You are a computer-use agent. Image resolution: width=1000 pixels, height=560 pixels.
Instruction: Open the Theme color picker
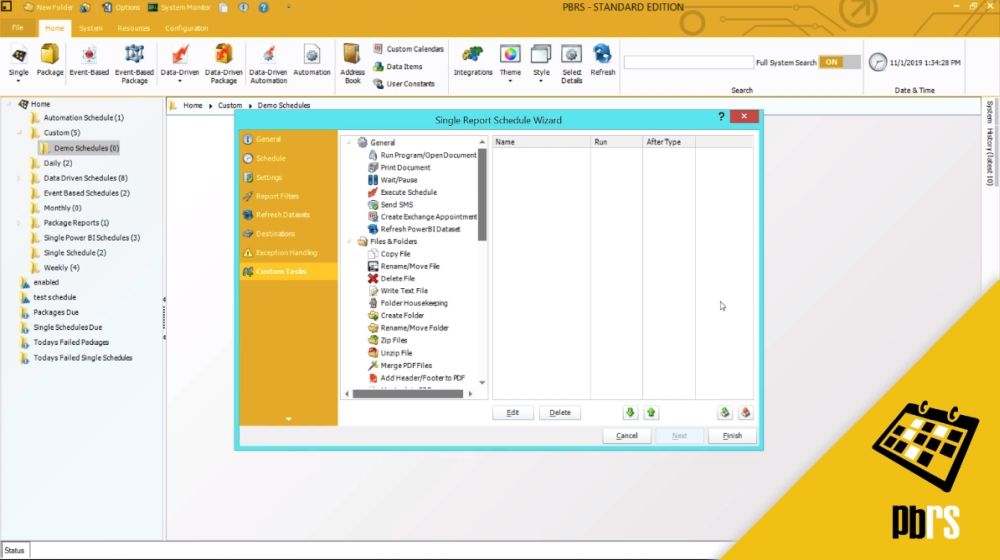510,63
